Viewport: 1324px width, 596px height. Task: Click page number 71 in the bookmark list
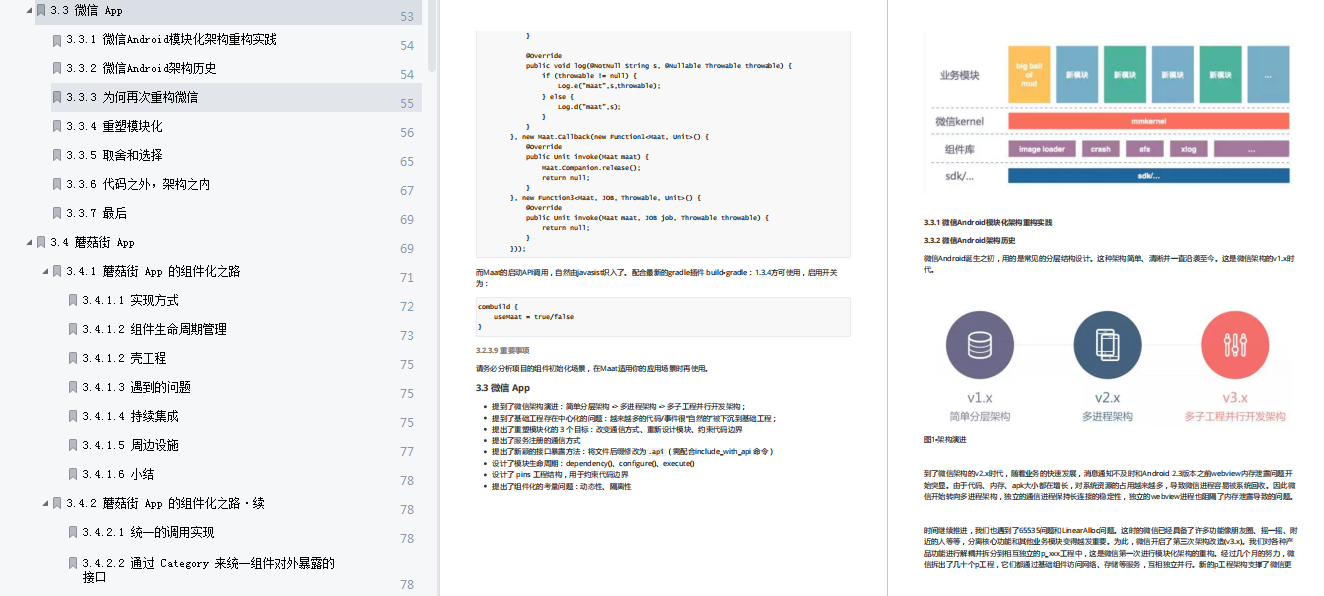click(x=407, y=277)
